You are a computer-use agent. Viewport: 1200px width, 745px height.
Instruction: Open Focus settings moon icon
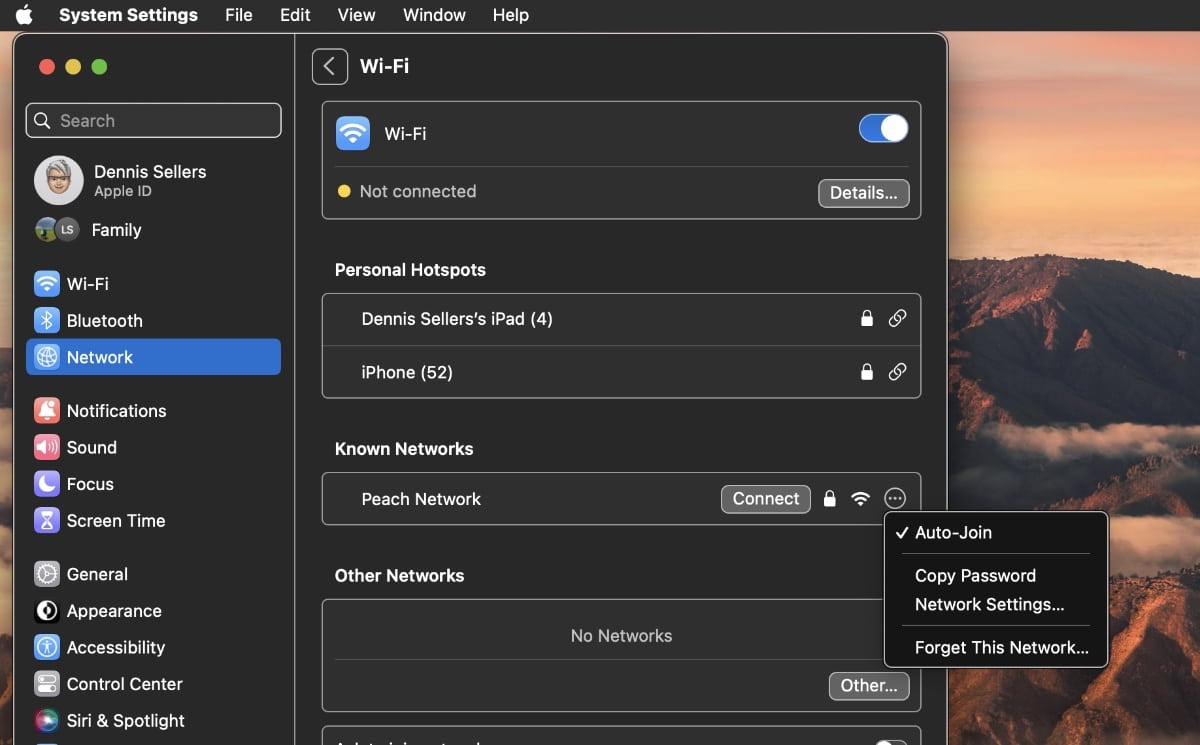point(47,484)
